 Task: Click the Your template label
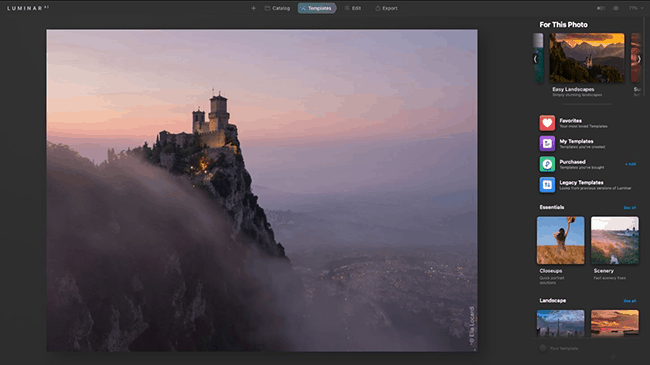click(564, 348)
